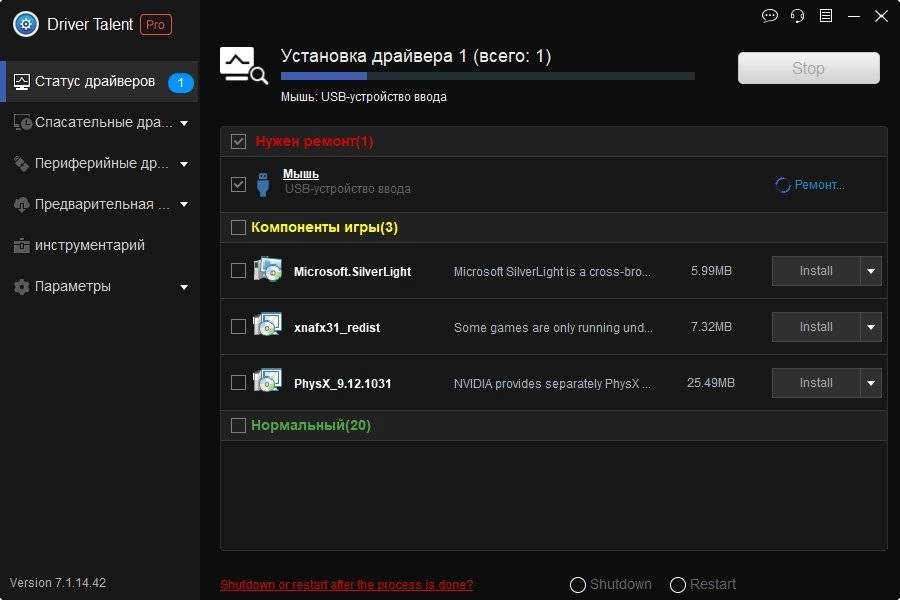The height and width of the screenshot is (600, 900).
Task: Check the Нормальный(20) group checkbox
Action: (238, 425)
